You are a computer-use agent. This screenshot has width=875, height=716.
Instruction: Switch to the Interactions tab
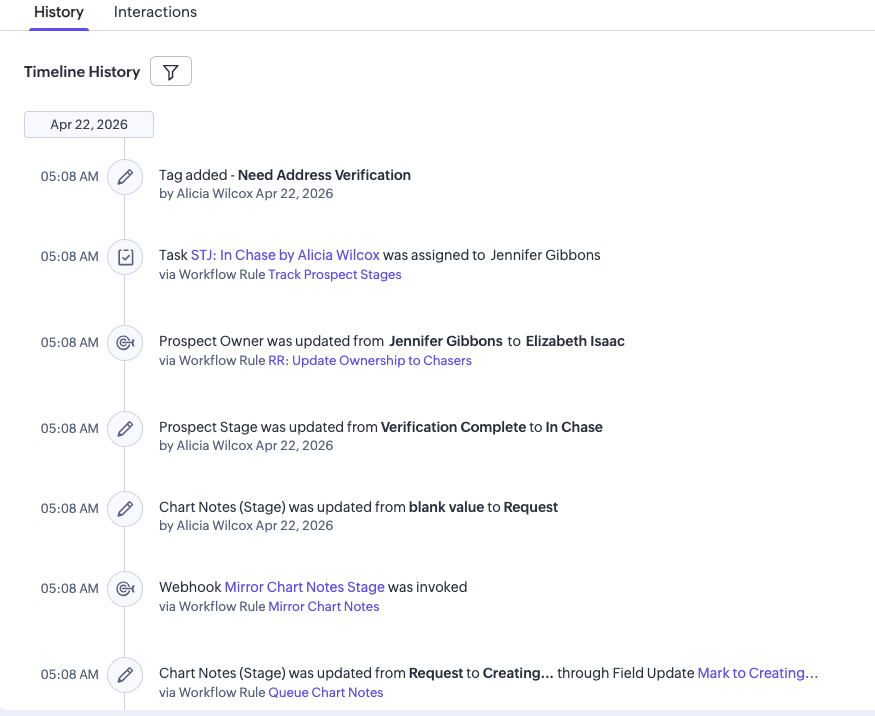[155, 12]
